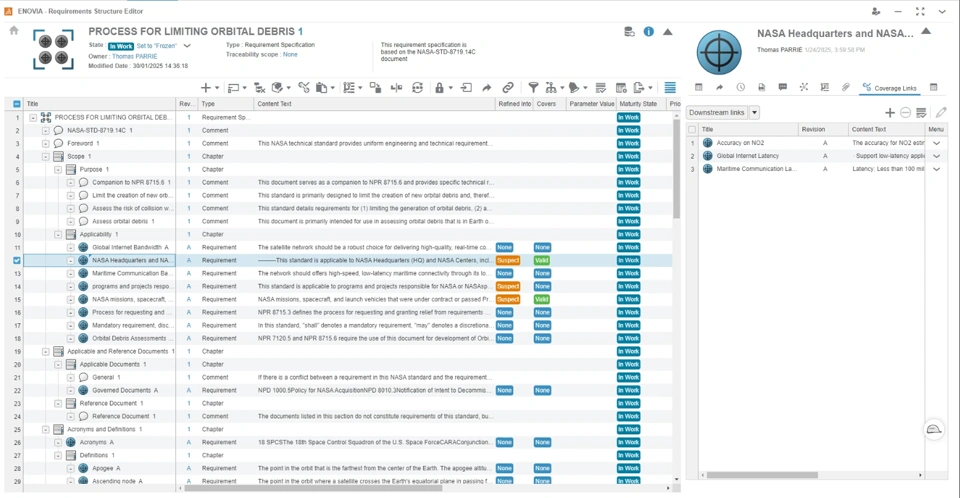Click the funnel filter icon in toolbar
This screenshot has height=498, width=960.
click(x=533, y=88)
